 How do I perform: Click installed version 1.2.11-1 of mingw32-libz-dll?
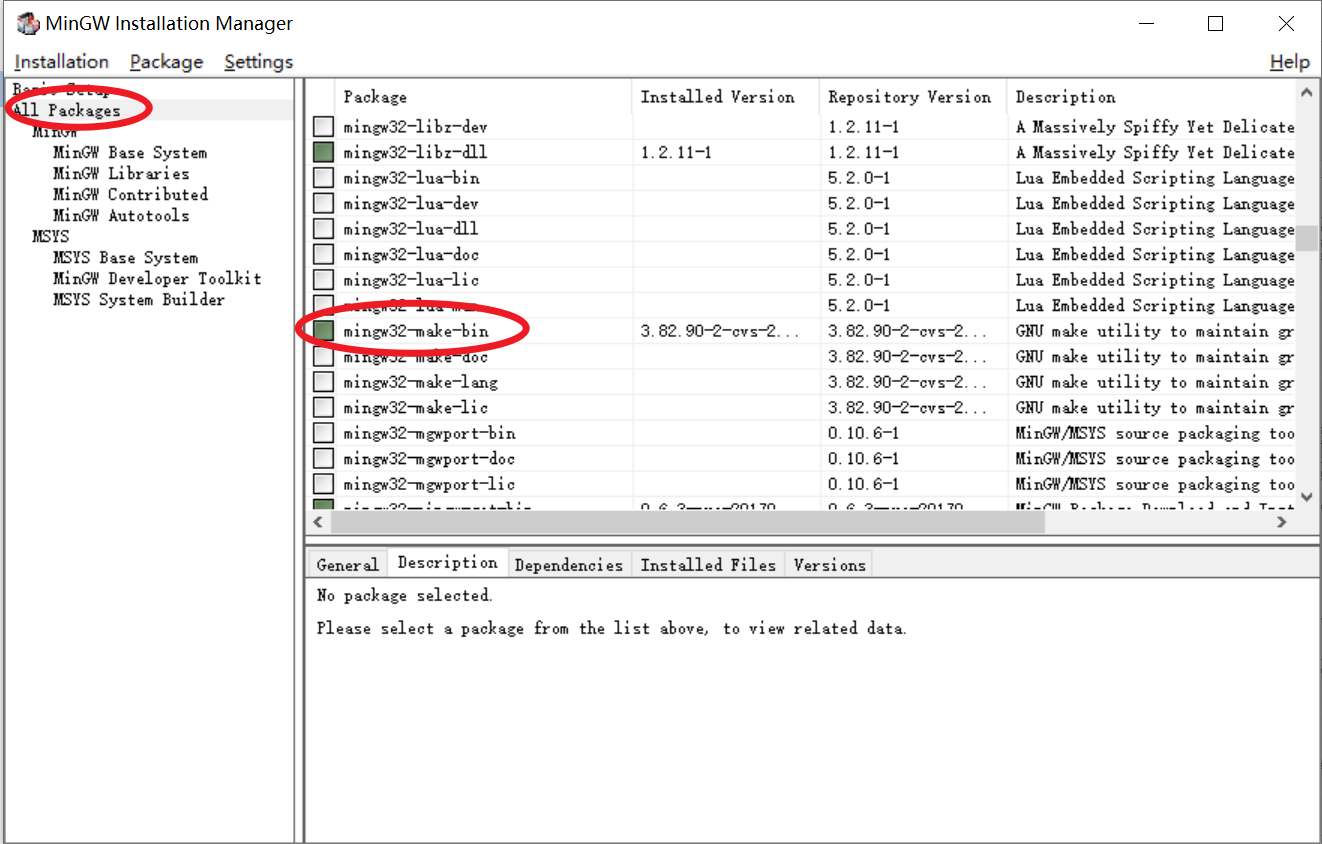tap(677, 152)
